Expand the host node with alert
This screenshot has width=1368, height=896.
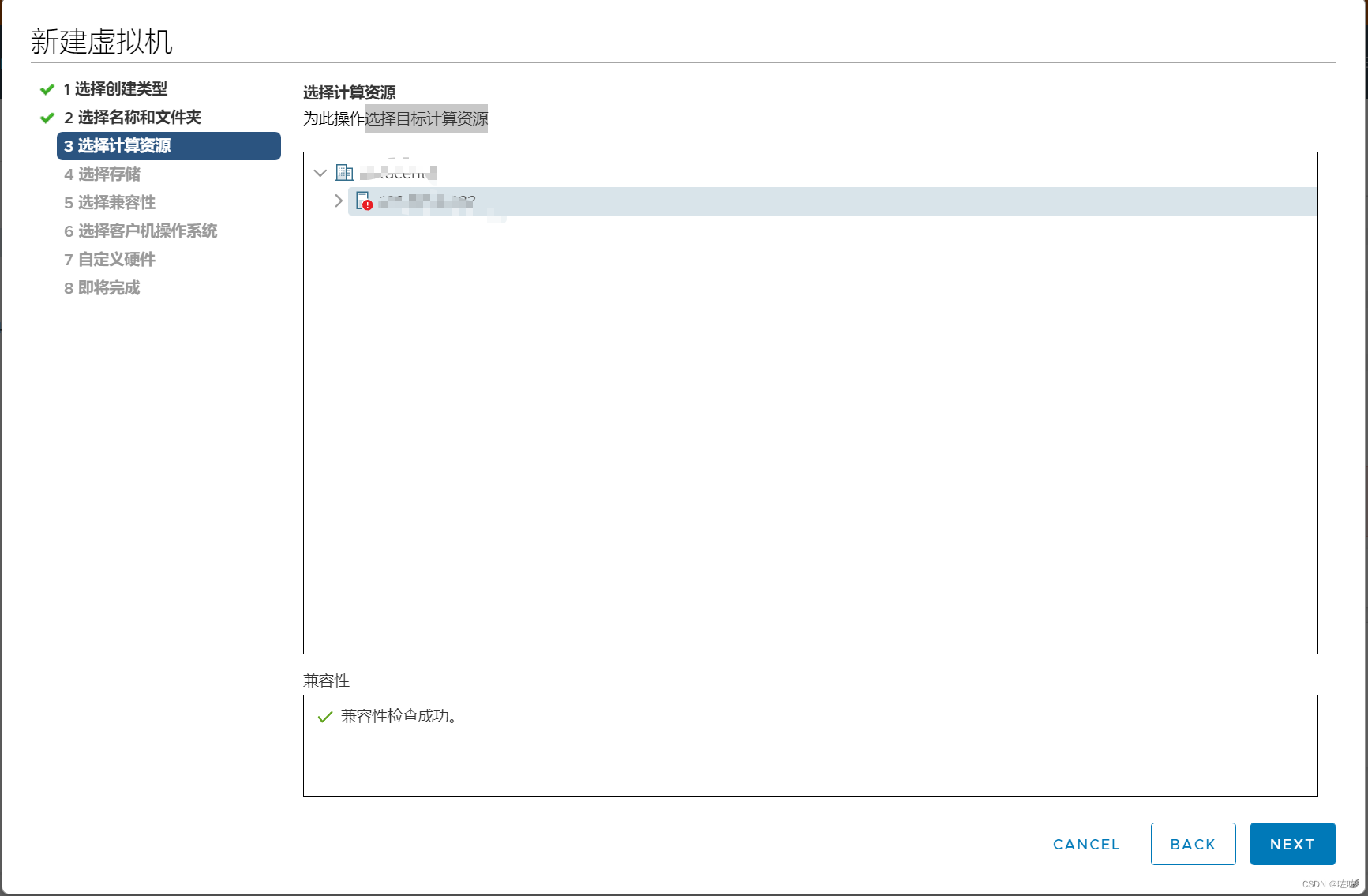[x=339, y=201]
